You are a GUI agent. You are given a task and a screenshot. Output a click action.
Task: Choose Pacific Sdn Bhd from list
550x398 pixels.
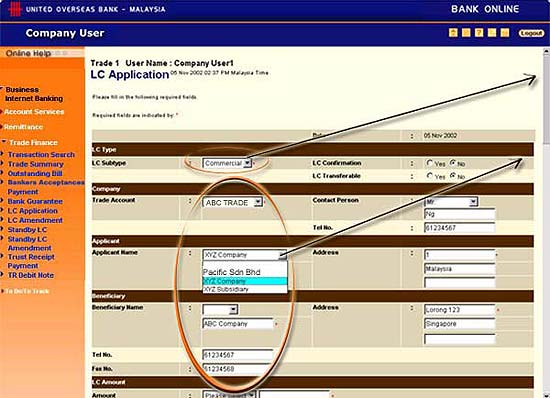point(245,272)
